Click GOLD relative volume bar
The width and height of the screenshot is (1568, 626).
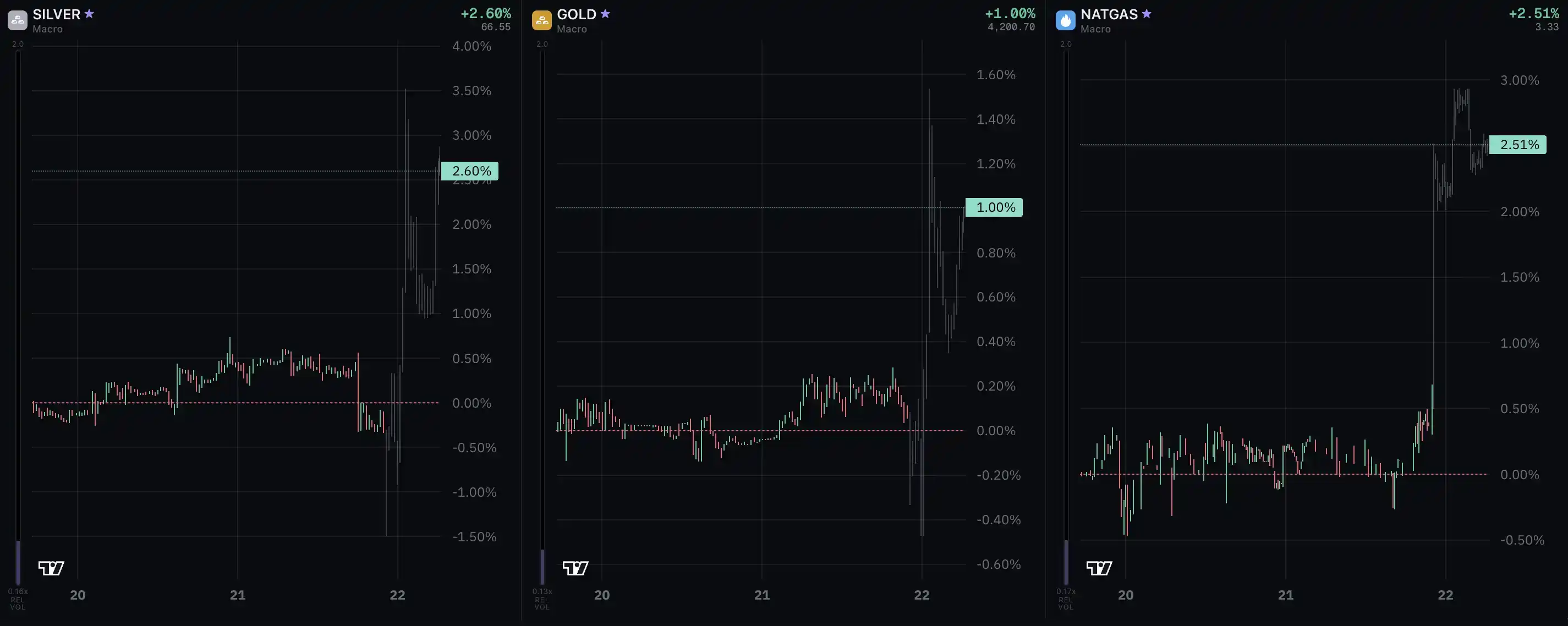542,317
